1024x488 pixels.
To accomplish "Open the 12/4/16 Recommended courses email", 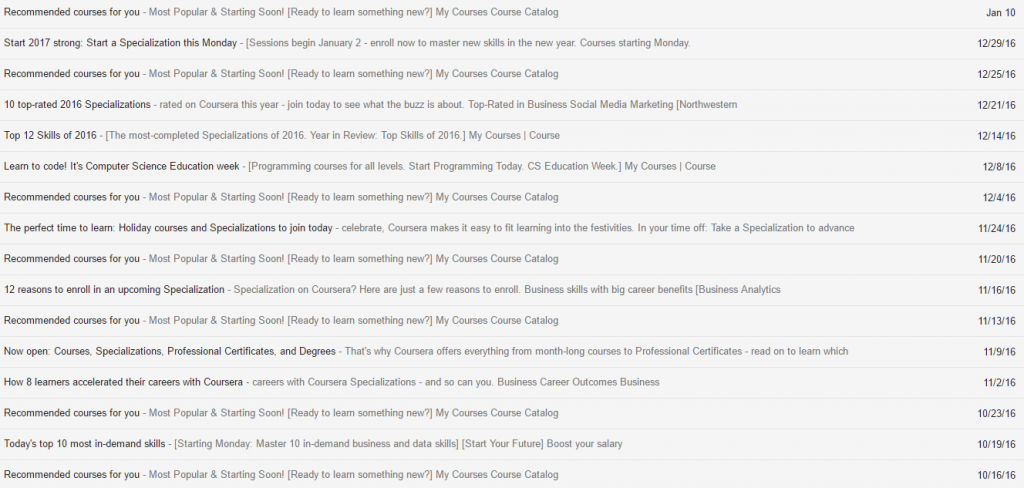I will pos(512,197).
